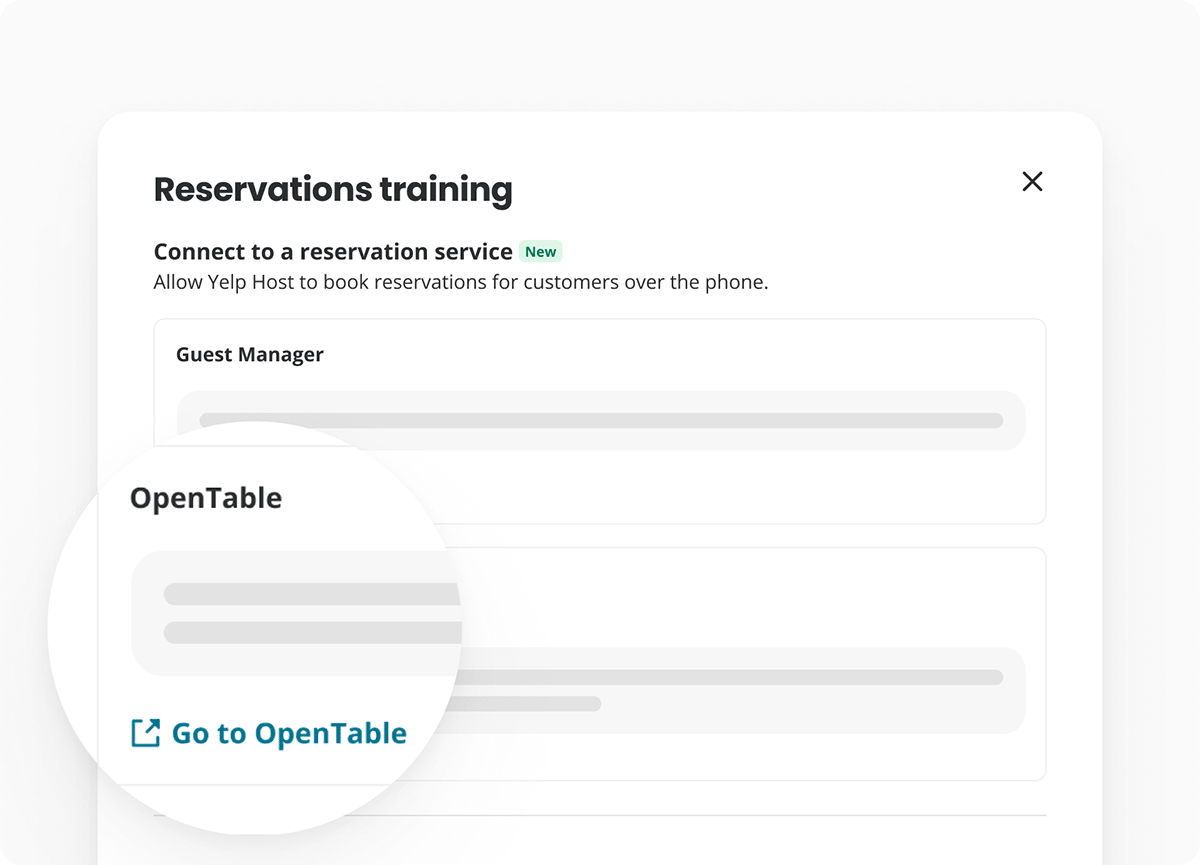Click the Guest Manager placeholder text bar

pos(601,420)
